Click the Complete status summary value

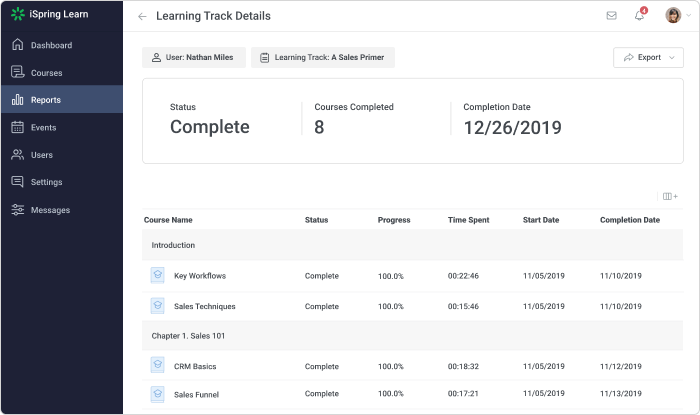pyautogui.click(x=210, y=127)
